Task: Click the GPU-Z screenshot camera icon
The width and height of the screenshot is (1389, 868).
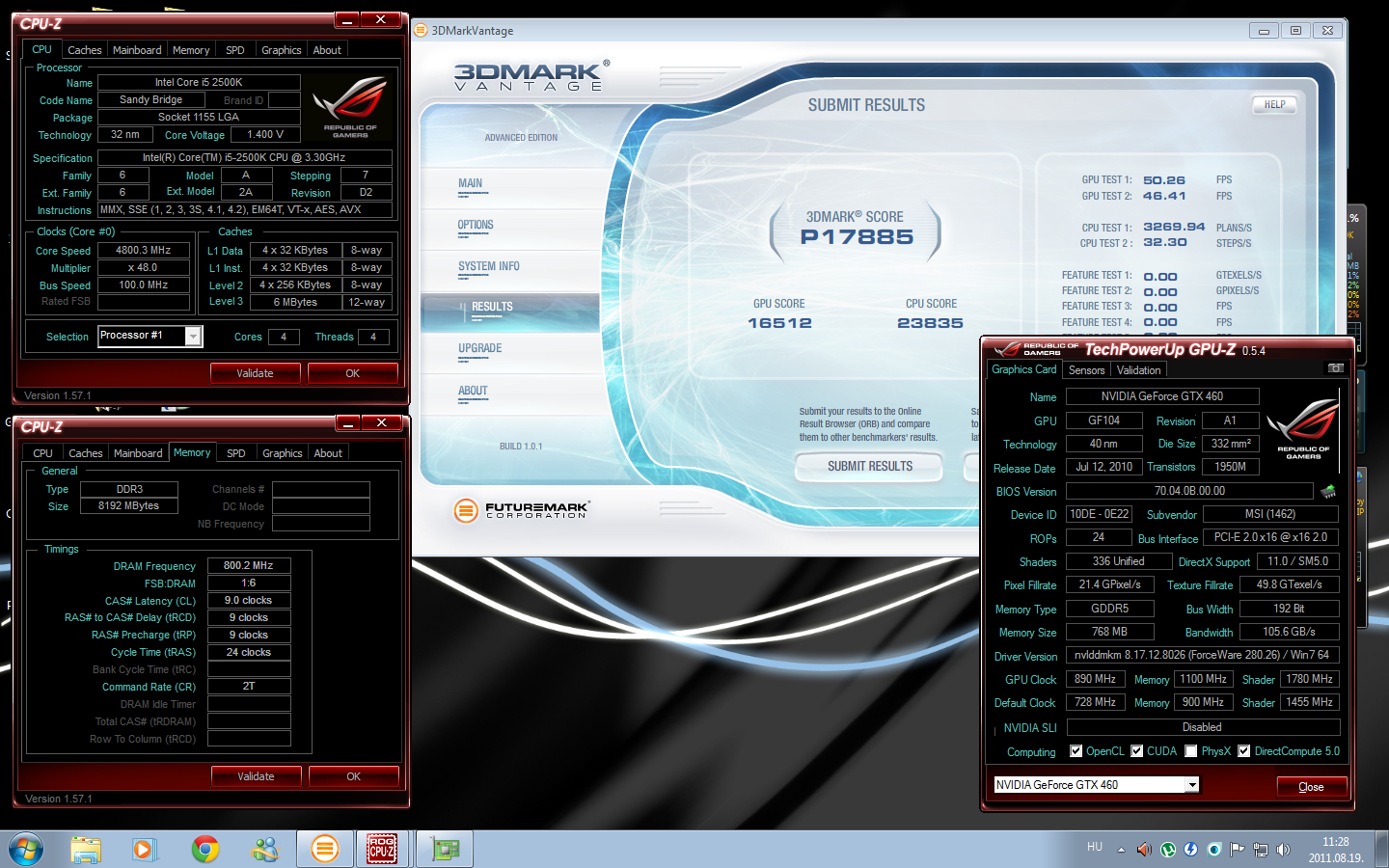Action: (1335, 368)
